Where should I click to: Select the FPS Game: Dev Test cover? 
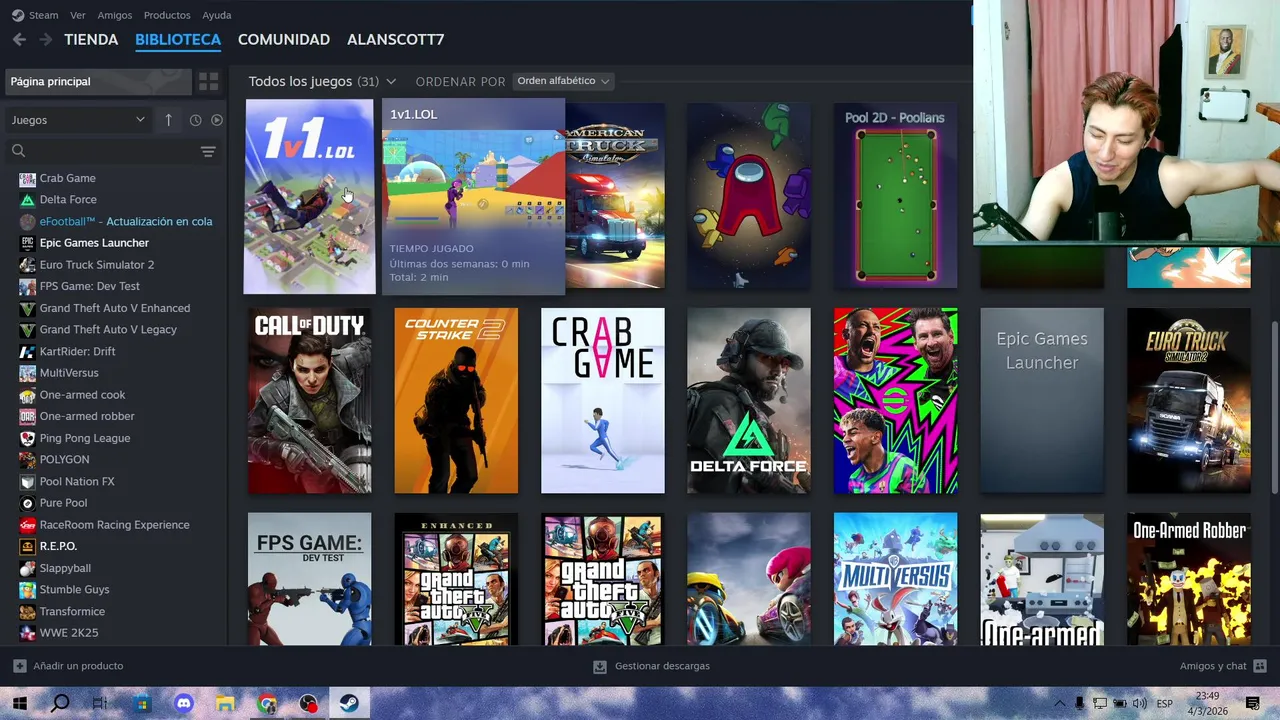(x=310, y=579)
